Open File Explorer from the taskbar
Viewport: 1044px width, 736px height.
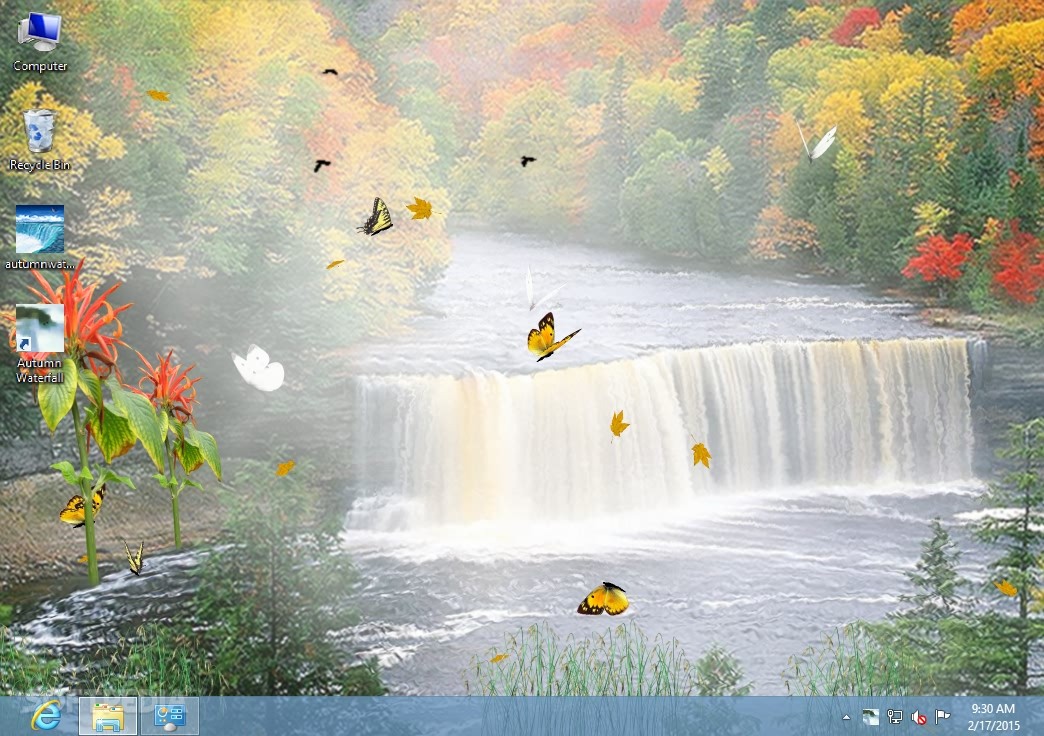108,716
